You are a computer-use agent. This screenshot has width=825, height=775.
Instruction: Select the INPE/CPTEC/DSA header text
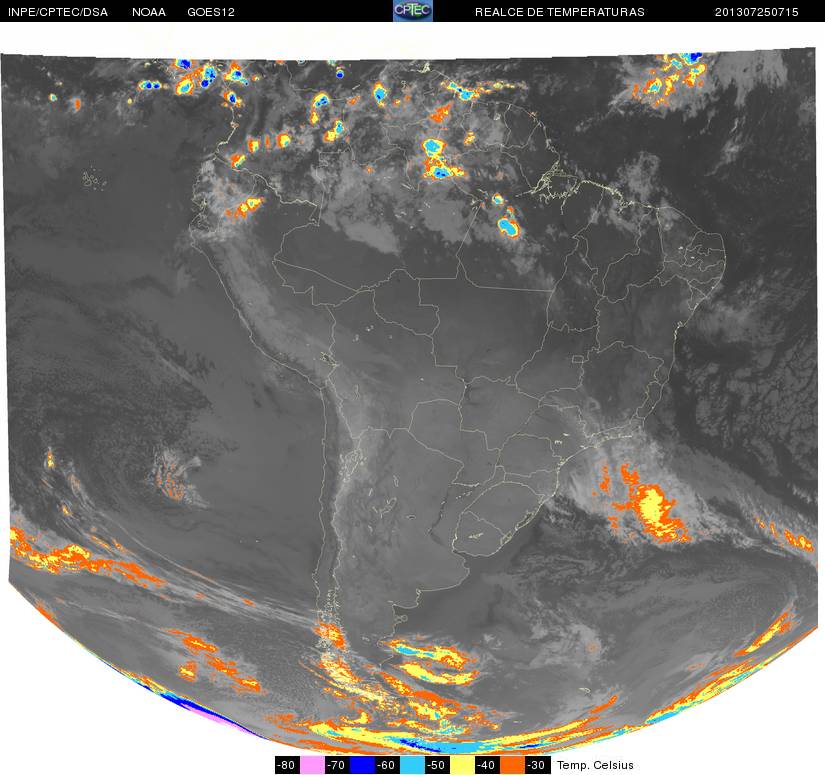coord(58,12)
